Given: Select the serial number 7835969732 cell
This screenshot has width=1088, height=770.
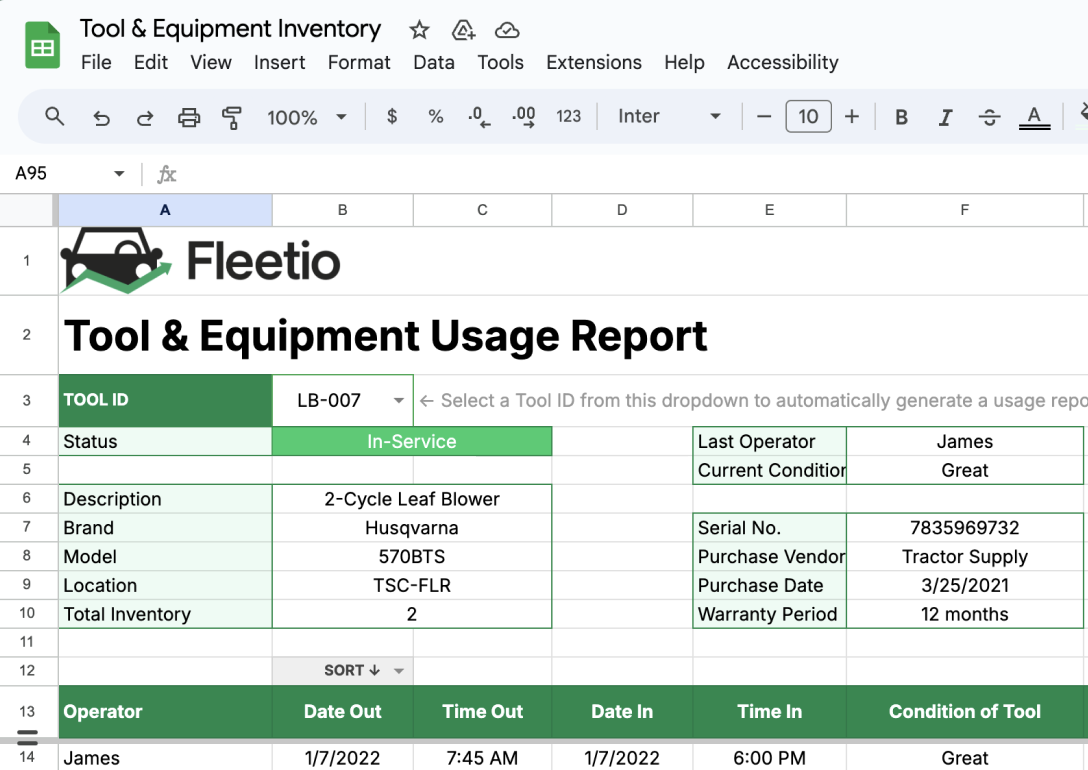Looking at the screenshot, I should [964, 528].
